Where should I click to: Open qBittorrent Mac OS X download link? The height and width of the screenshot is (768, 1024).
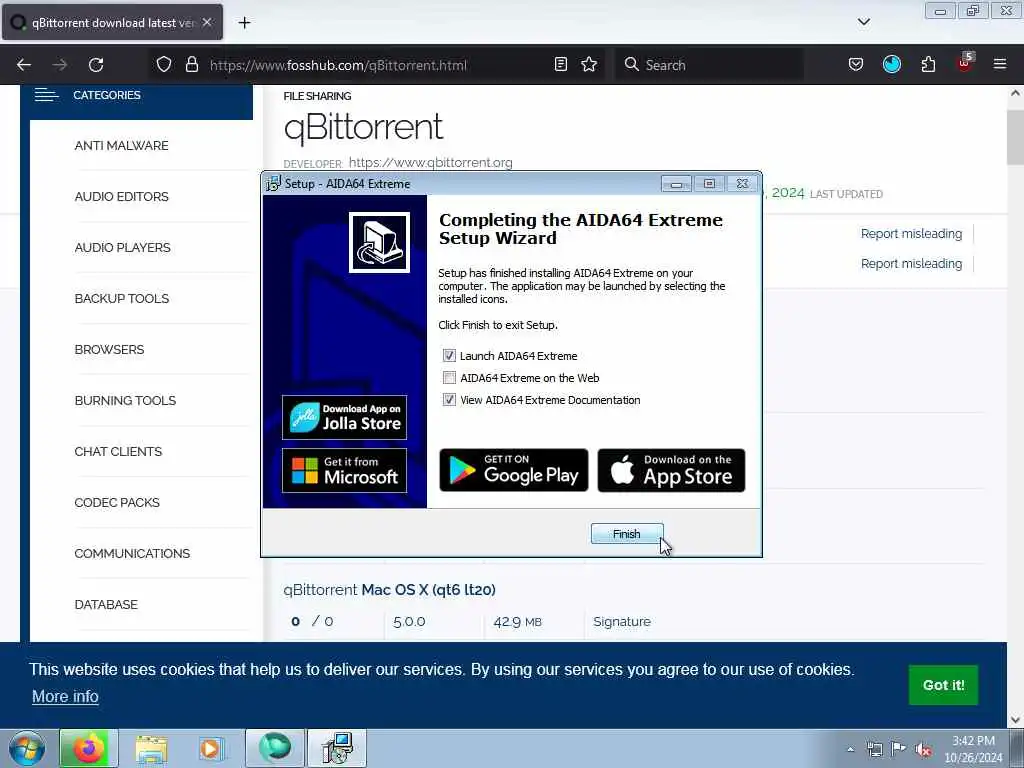pyautogui.click(x=389, y=590)
